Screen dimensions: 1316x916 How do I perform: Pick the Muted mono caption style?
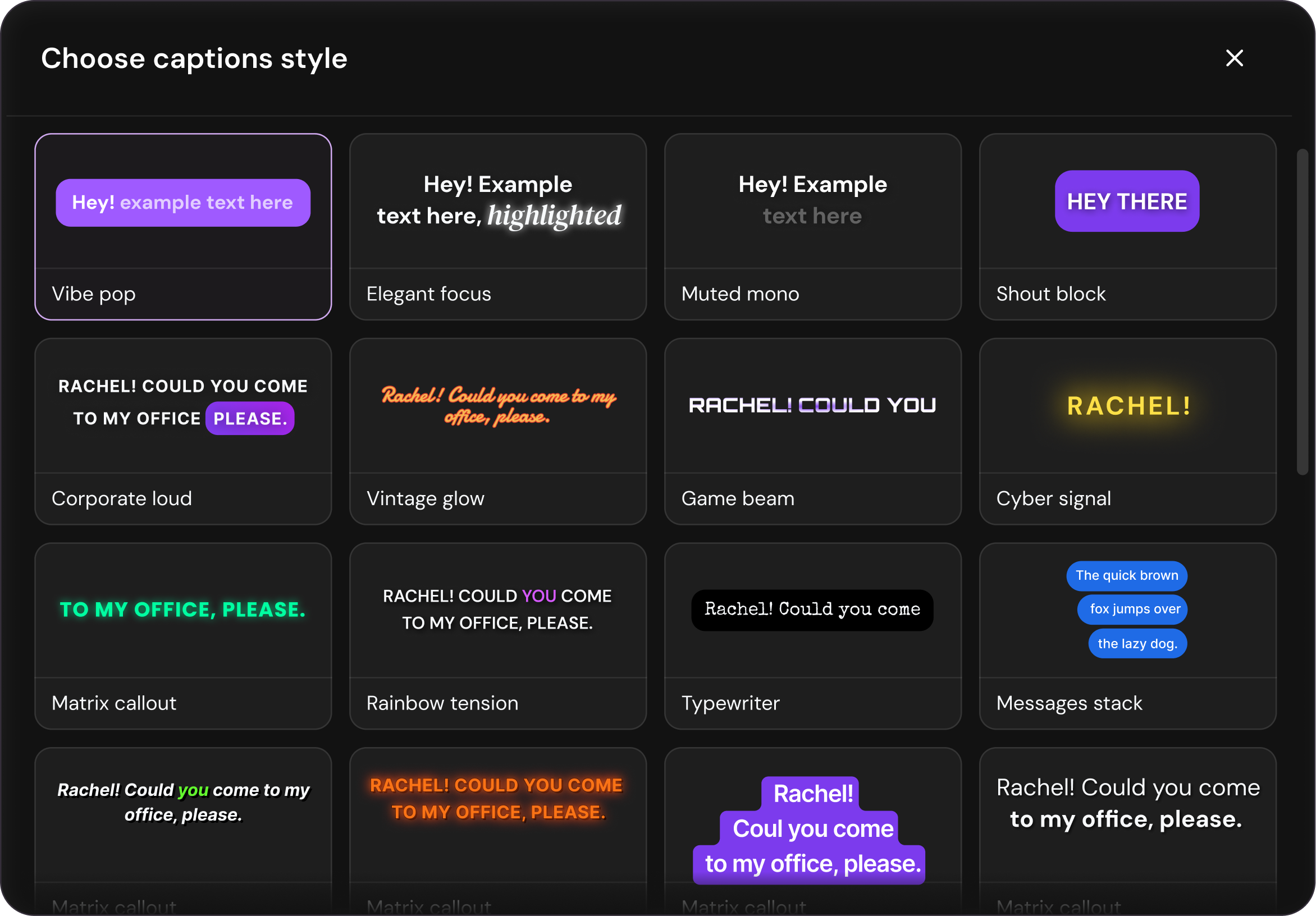tap(812, 227)
